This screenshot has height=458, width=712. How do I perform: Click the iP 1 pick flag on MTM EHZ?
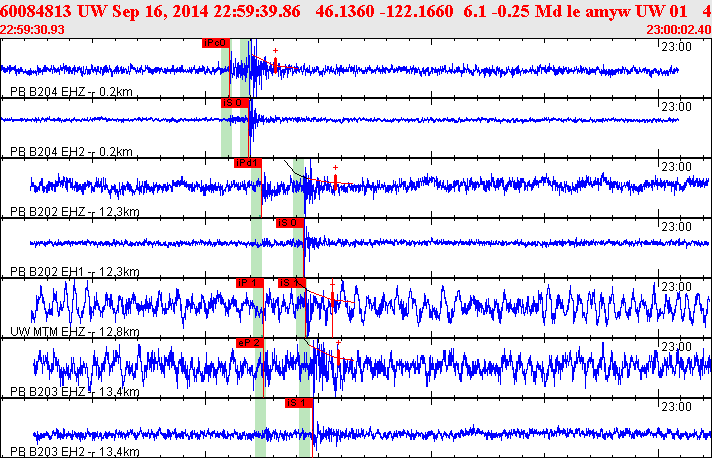coord(248,282)
